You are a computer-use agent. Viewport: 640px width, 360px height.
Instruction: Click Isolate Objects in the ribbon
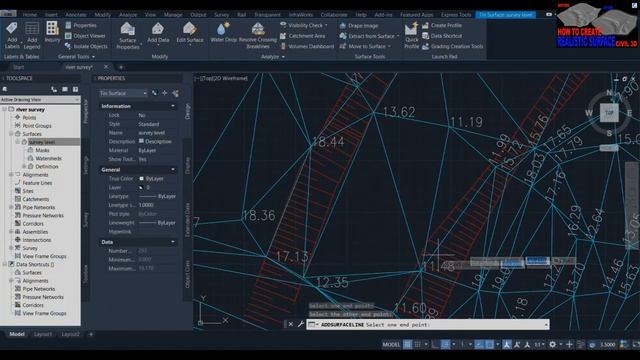(86, 47)
